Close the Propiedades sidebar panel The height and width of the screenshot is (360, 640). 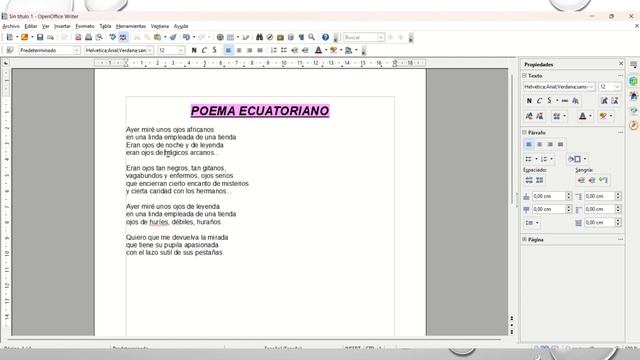(621, 64)
